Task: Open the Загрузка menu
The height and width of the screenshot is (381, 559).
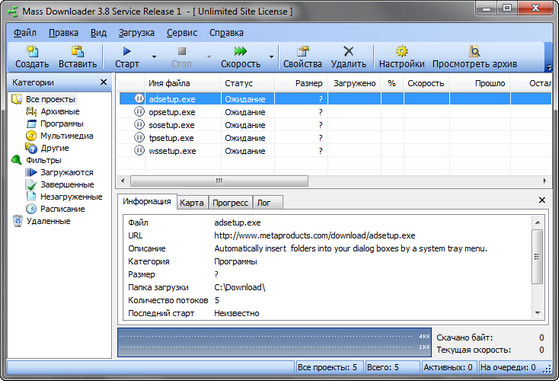Action: (x=137, y=33)
